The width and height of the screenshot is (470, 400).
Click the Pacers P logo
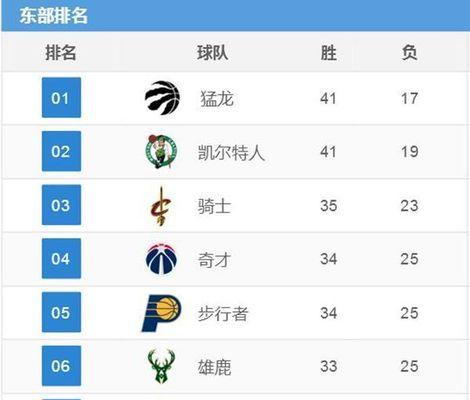coord(161,313)
